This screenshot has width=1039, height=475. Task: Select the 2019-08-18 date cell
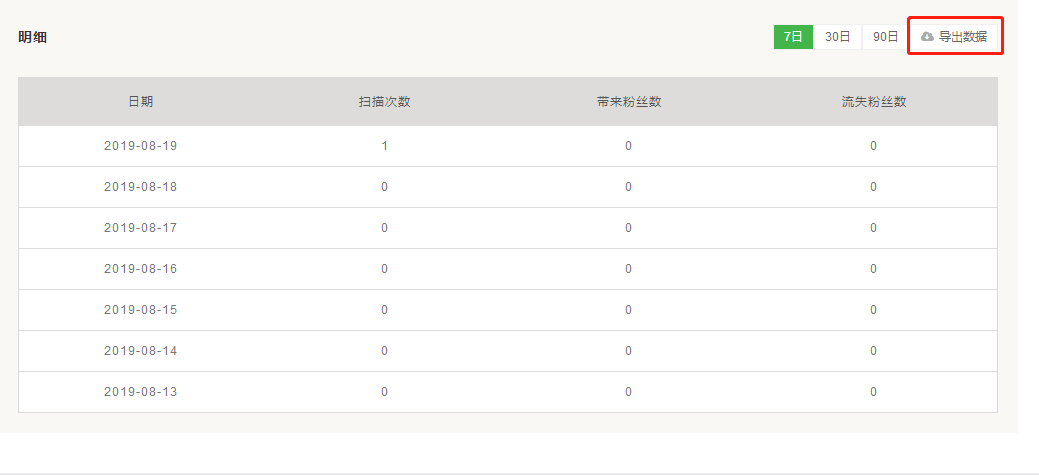pyautogui.click(x=140, y=187)
